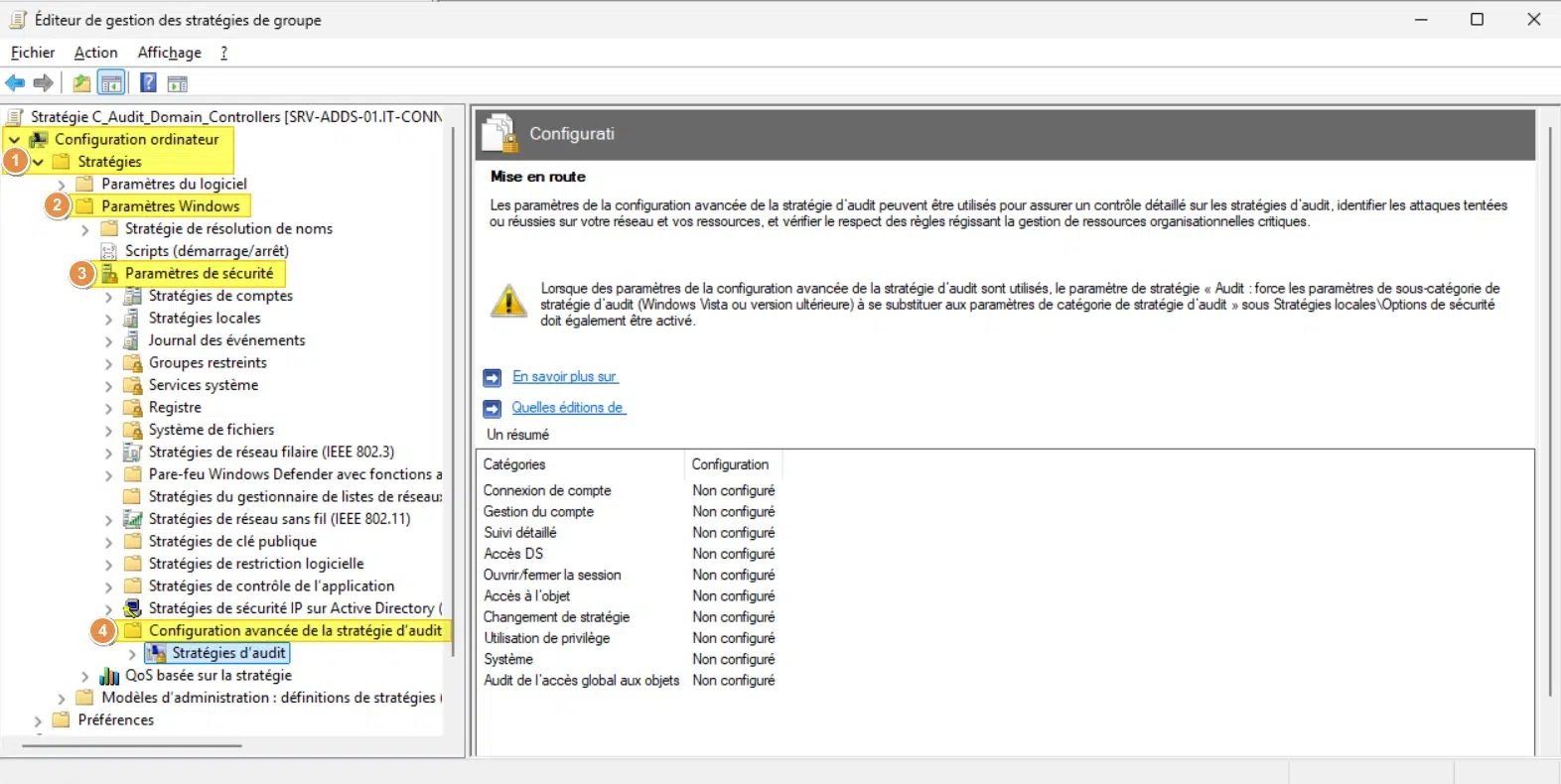
Task: Click the Pare-feu Windows Defender folder icon
Action: (x=132, y=474)
